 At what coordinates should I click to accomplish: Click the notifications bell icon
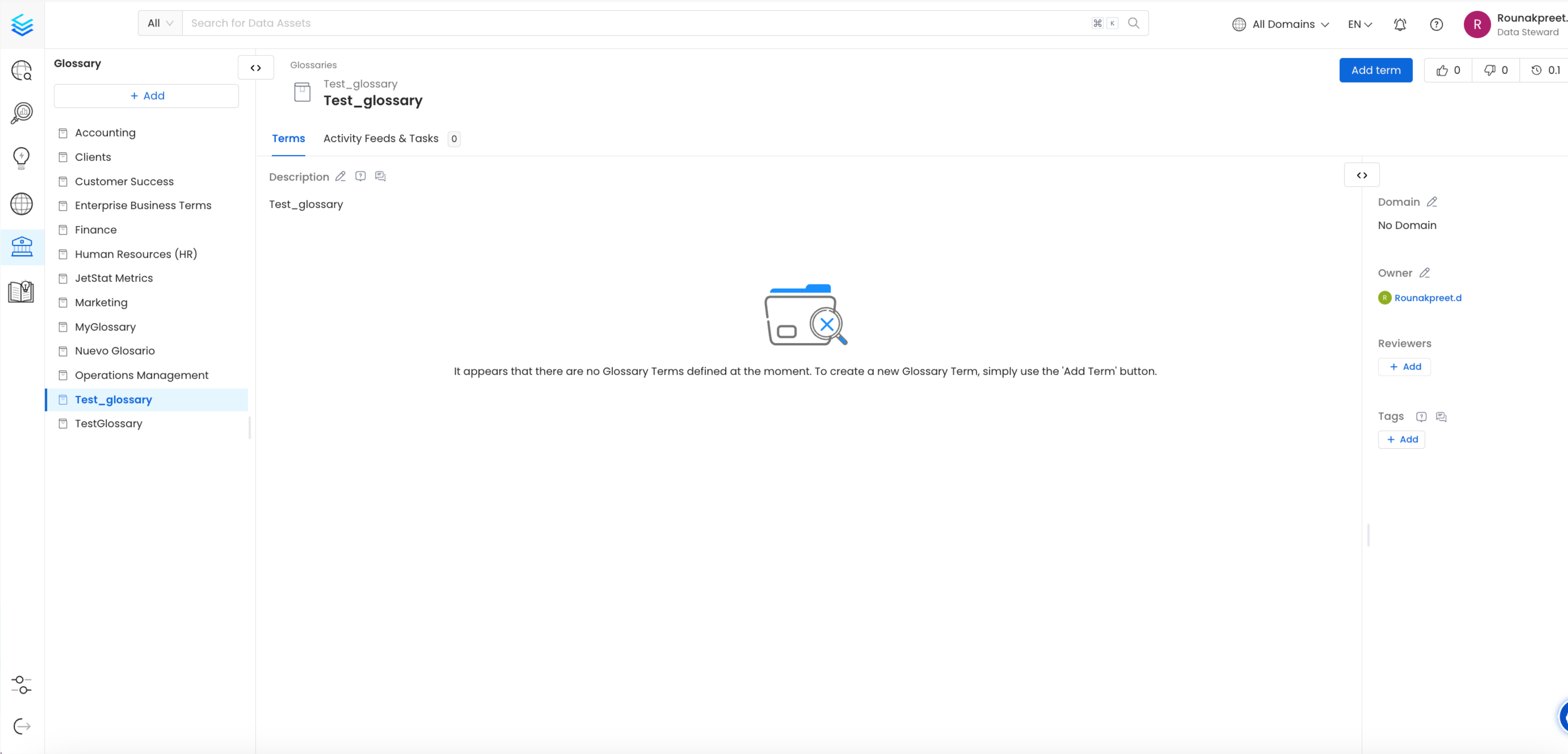click(1401, 23)
